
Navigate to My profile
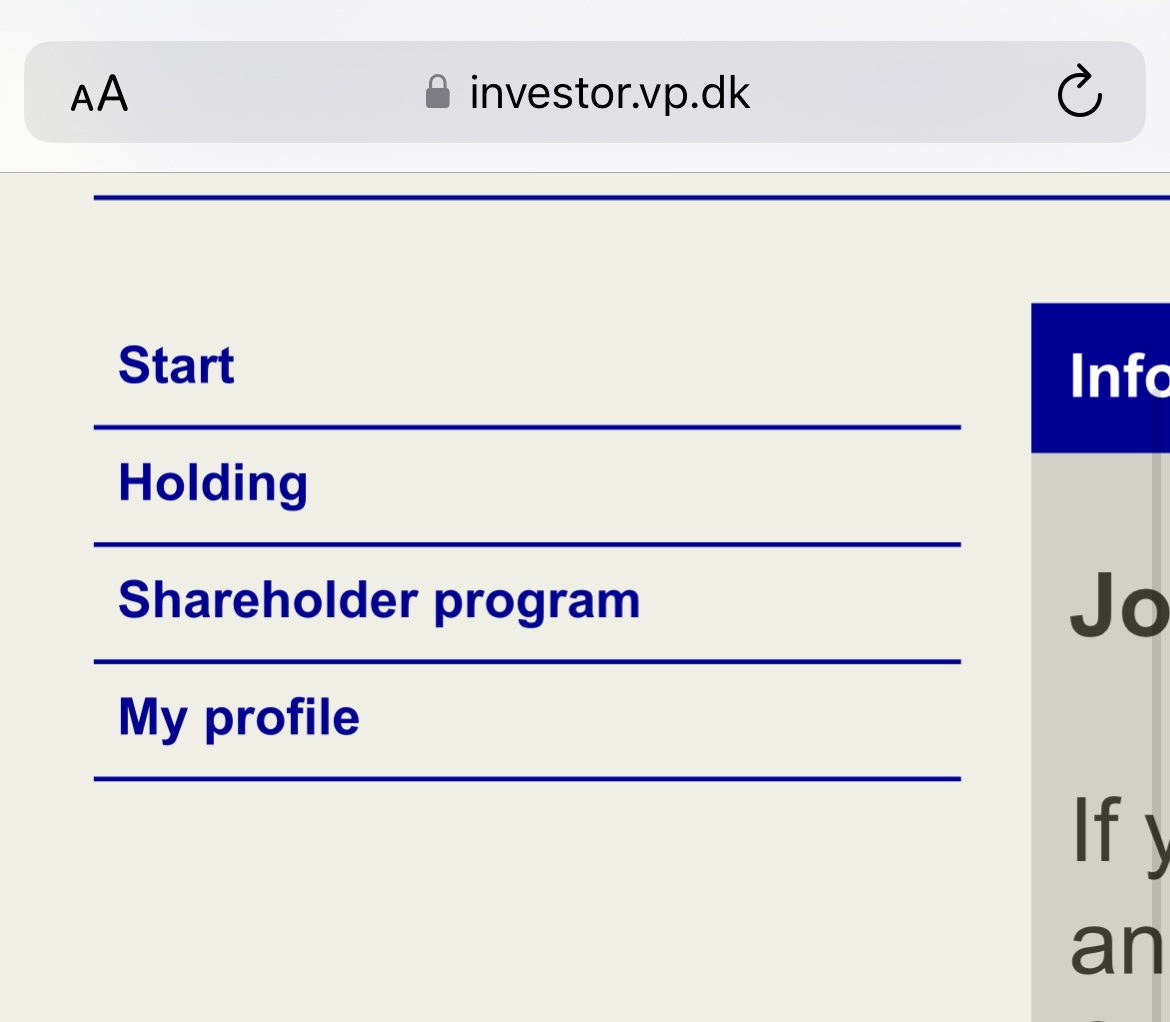point(239,718)
